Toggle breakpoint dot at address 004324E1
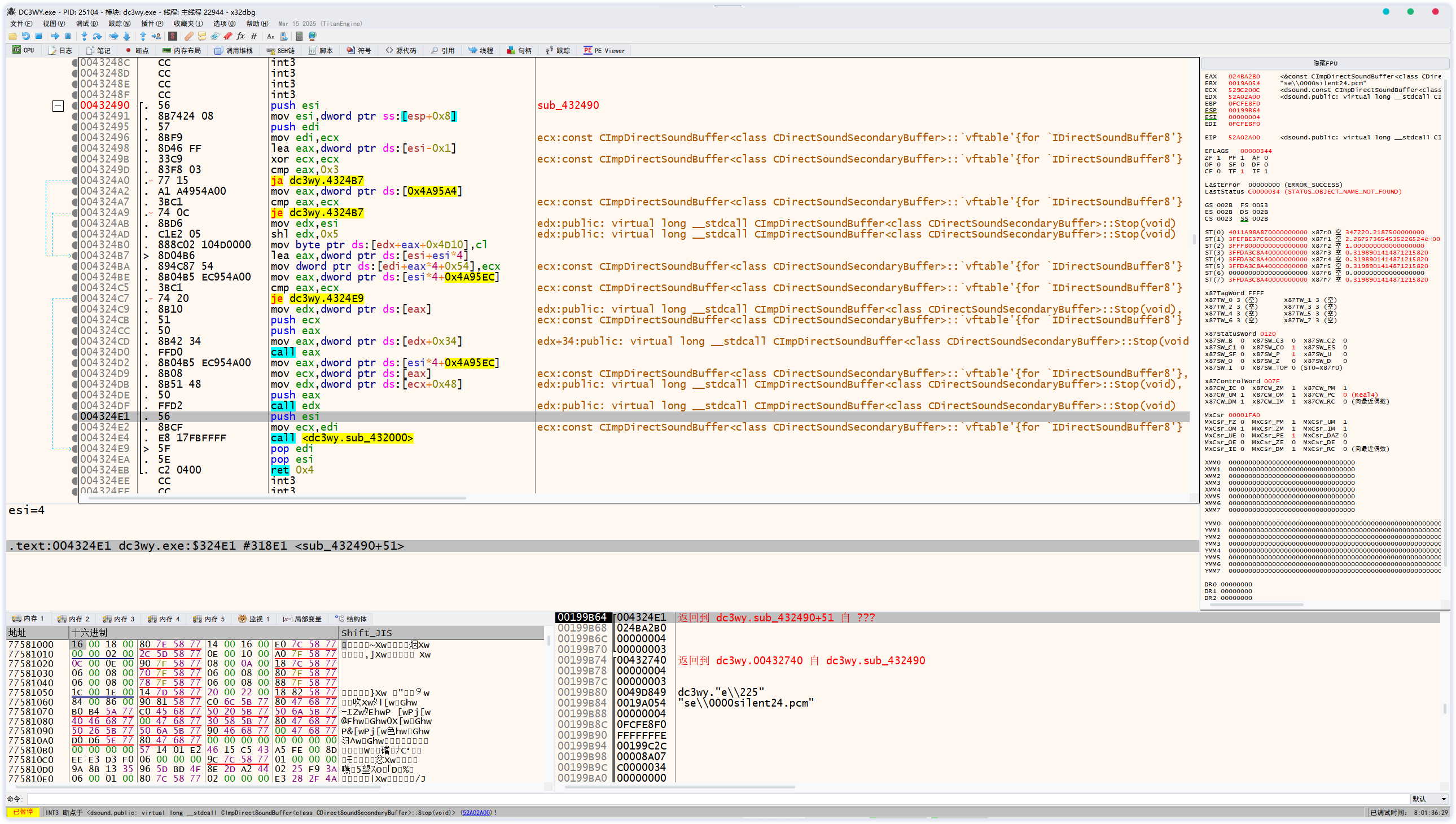 click(74, 417)
